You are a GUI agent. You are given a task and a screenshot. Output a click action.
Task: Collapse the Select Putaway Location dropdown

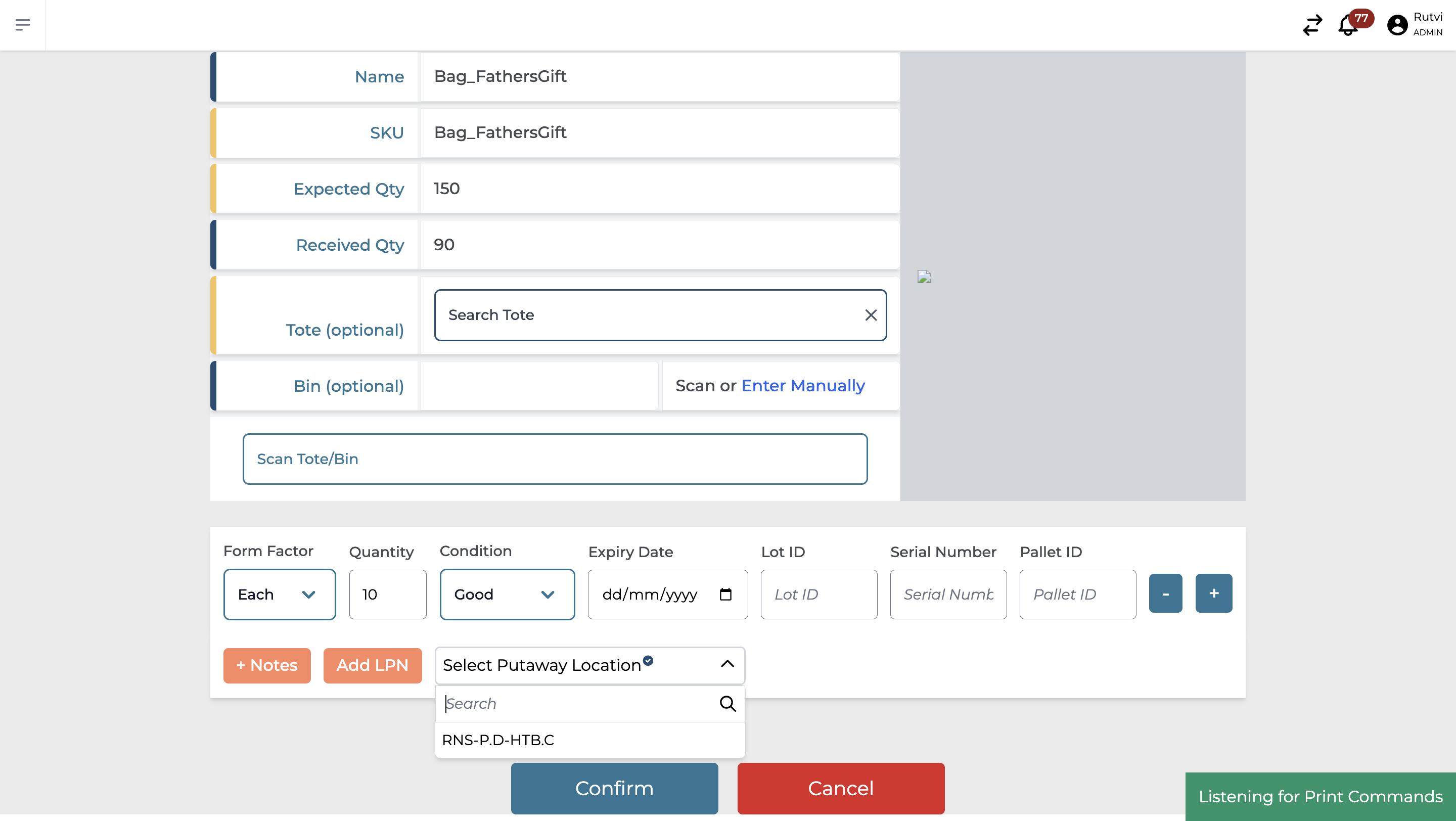727,664
